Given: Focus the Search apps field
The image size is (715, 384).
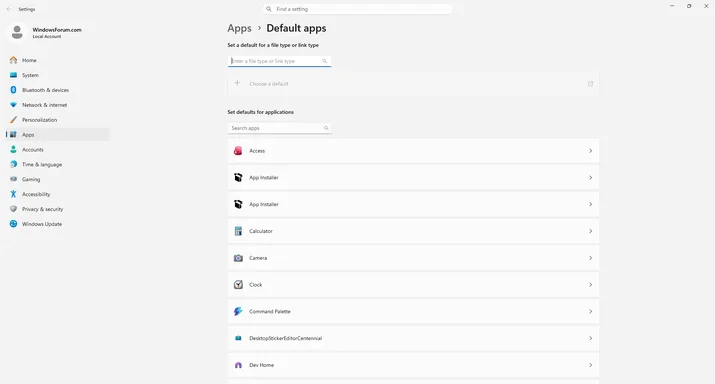Looking at the screenshot, I should coord(279,128).
